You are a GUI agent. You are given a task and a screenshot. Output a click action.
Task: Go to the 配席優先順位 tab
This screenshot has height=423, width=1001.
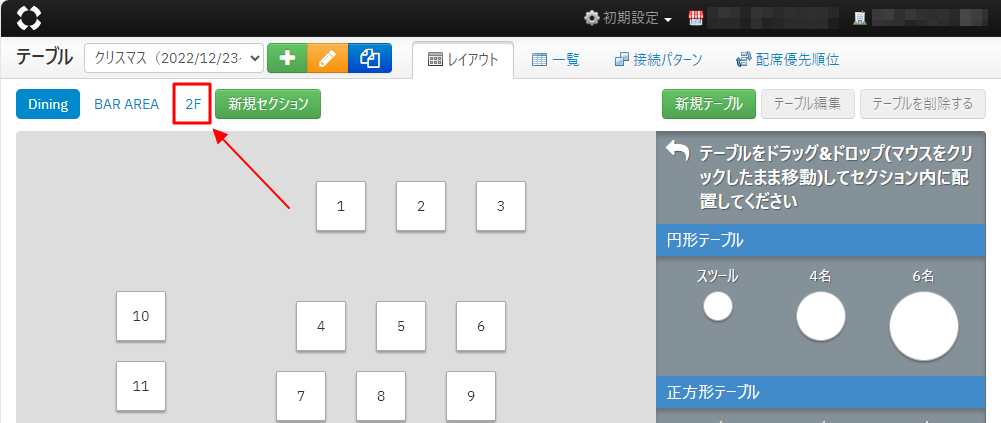tap(787, 60)
